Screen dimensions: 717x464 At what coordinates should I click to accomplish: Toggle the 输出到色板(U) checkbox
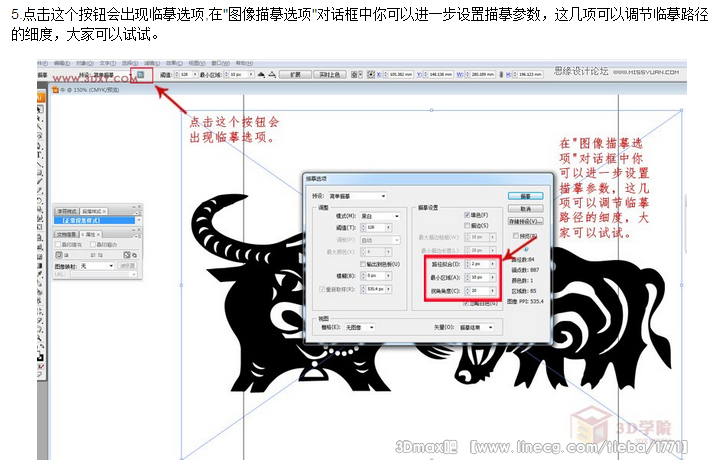pyautogui.click(x=363, y=264)
